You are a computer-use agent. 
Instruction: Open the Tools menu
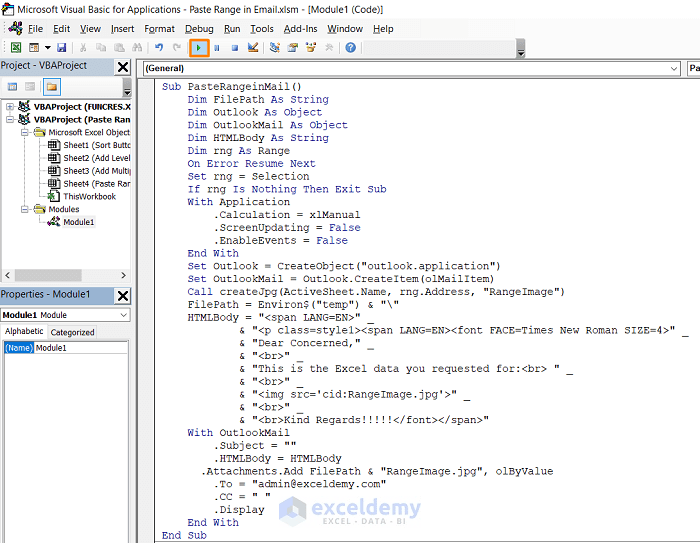tap(262, 29)
